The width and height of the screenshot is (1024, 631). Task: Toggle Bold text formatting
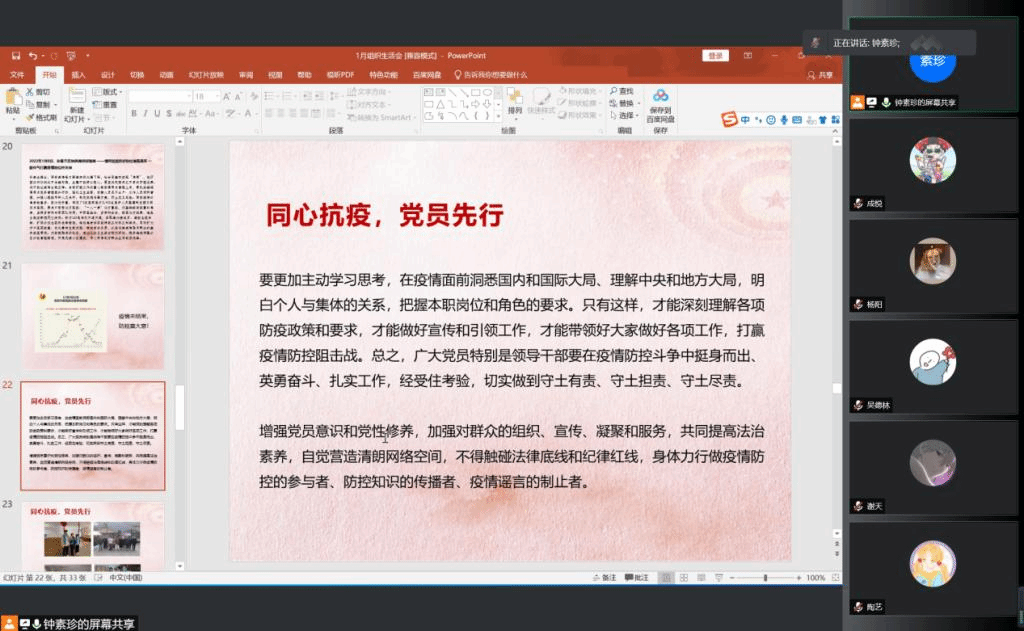133,116
